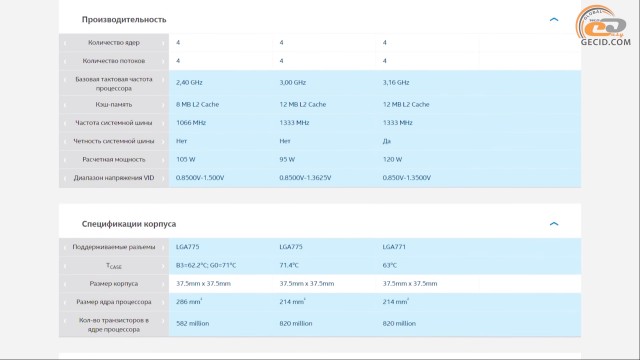The width and height of the screenshot is (640, 360).
Task: Collapse the Спецификации корпуса section chevron
Action: coord(554,224)
